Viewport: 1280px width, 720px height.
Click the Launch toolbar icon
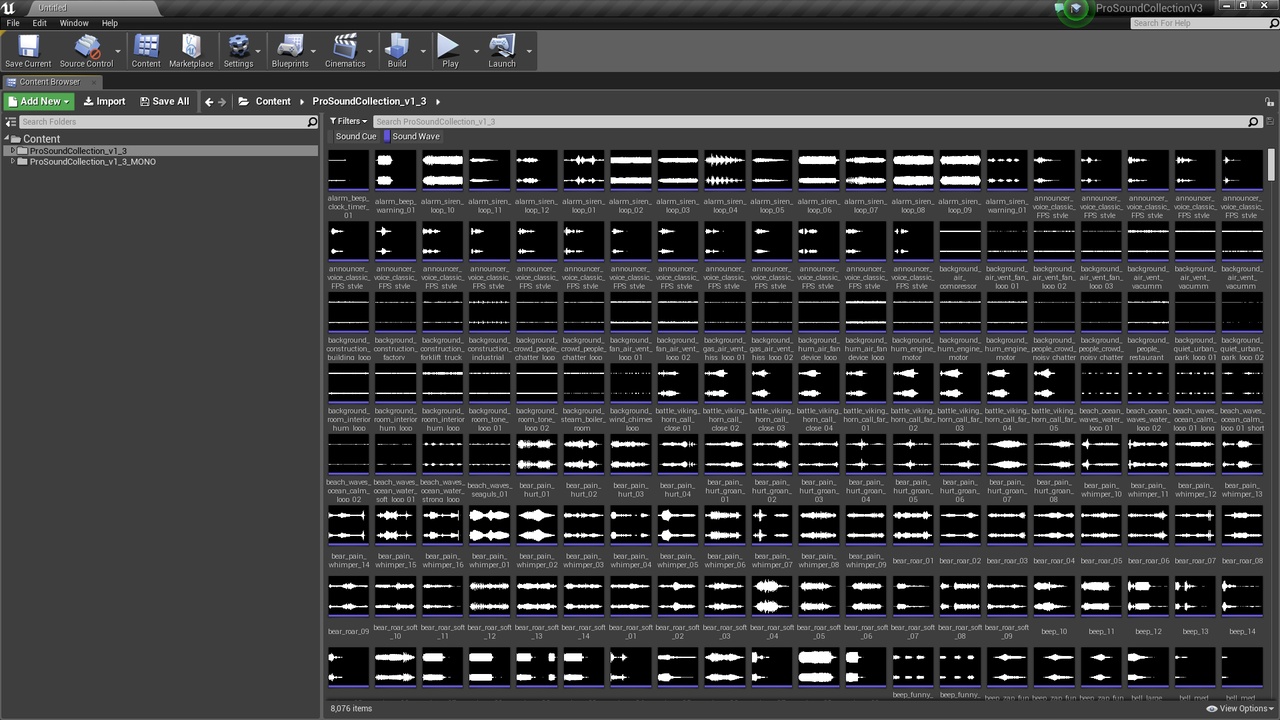502,46
